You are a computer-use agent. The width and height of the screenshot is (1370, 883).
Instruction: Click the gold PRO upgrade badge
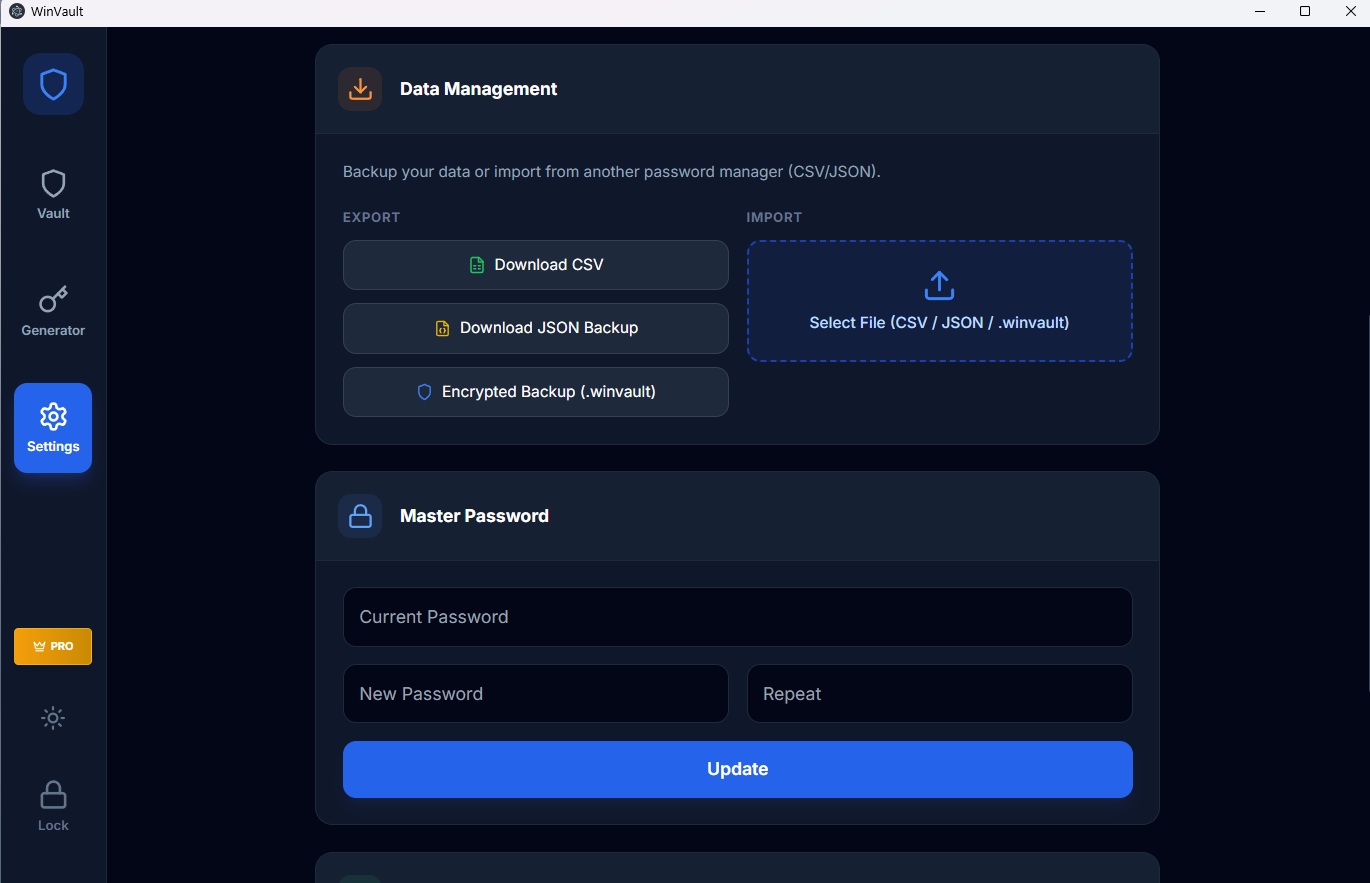click(53, 646)
